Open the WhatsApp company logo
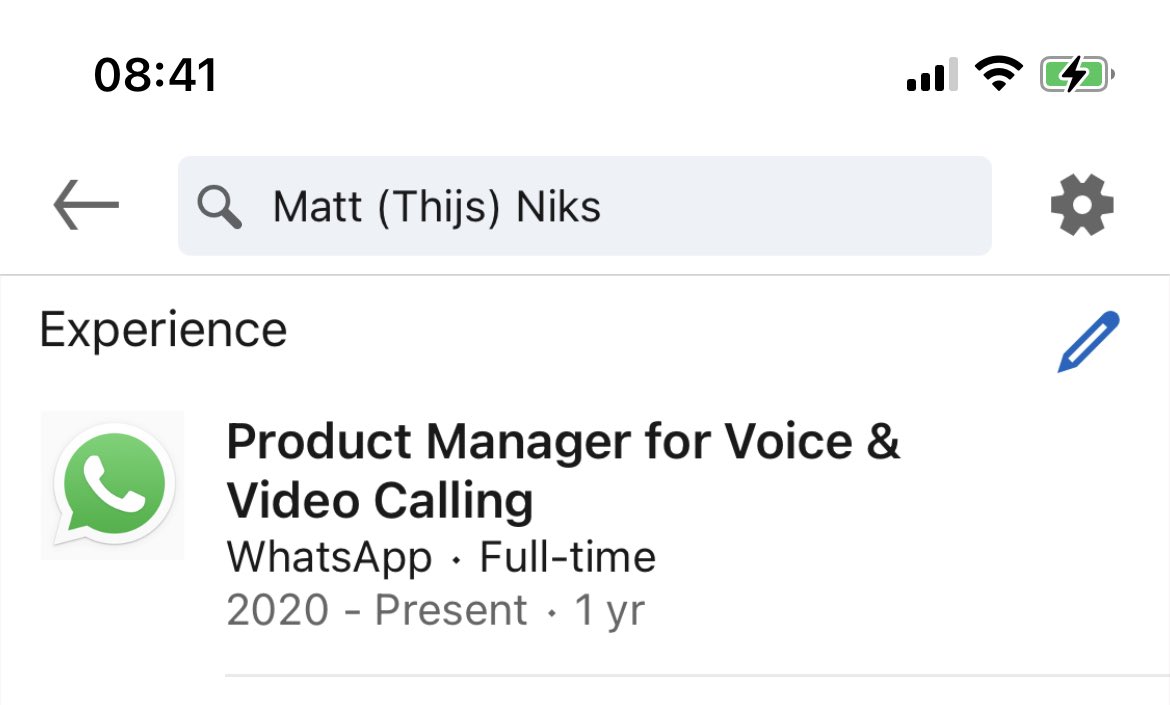 tap(113, 485)
